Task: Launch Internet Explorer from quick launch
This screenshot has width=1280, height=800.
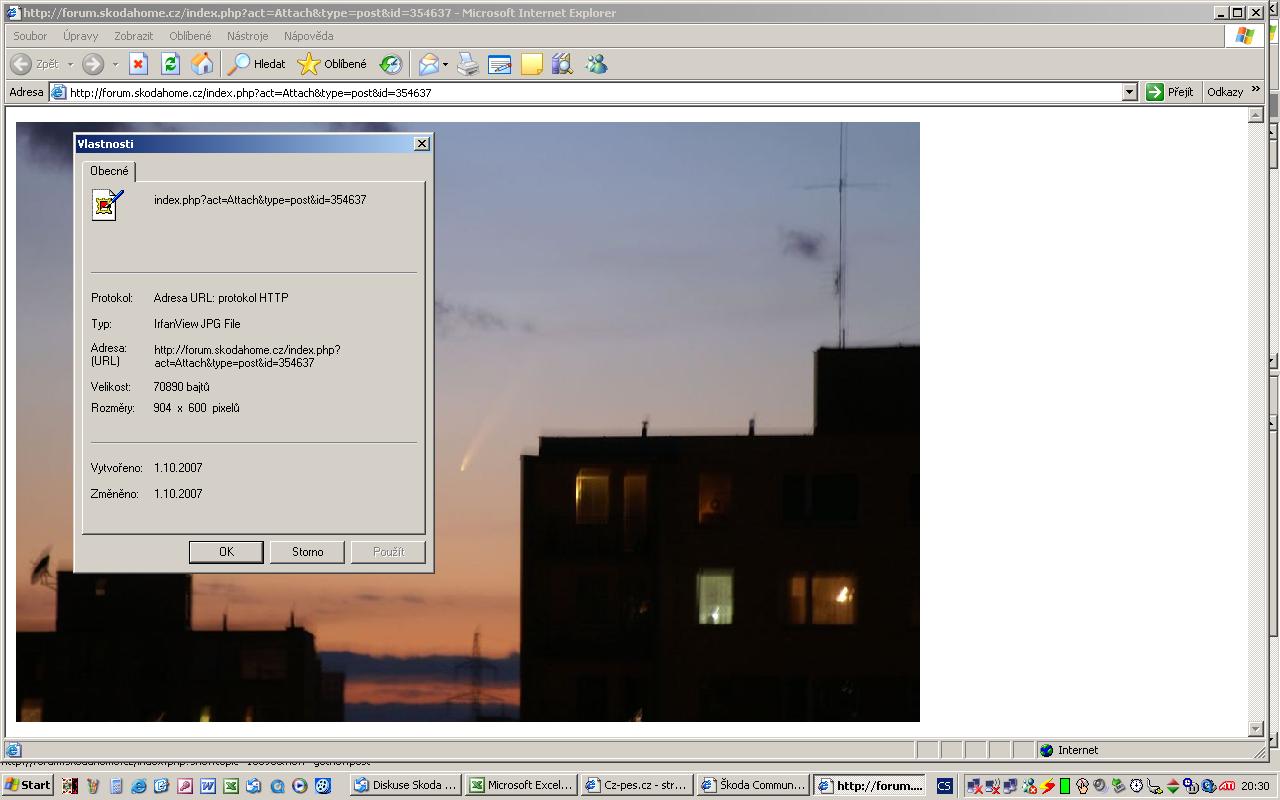Action: point(139,786)
